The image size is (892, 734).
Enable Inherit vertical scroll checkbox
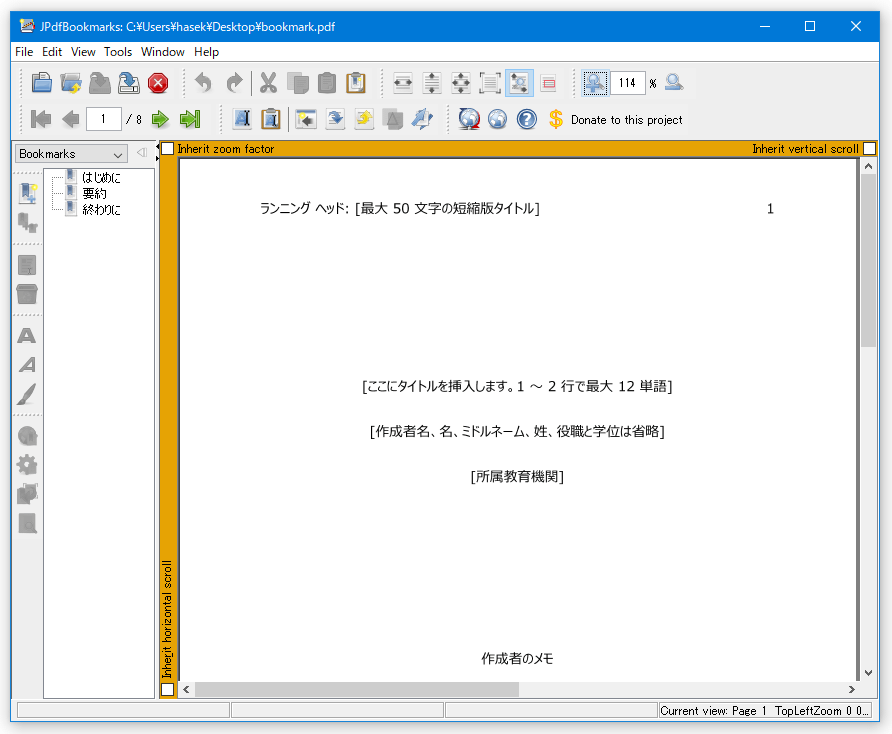coord(870,149)
